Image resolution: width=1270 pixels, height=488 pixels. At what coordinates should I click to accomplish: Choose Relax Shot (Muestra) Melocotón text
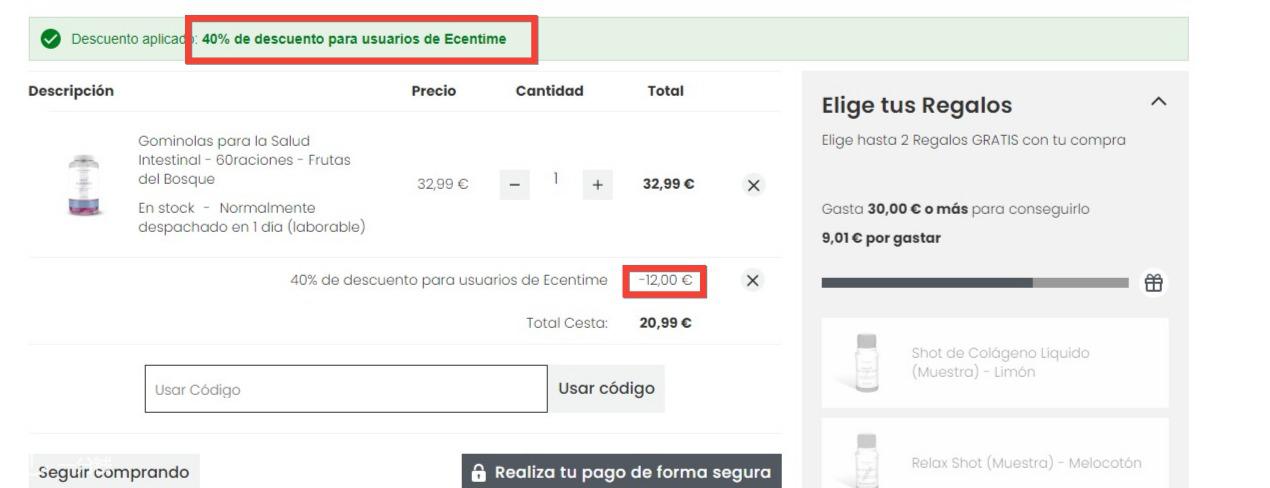point(1026,463)
